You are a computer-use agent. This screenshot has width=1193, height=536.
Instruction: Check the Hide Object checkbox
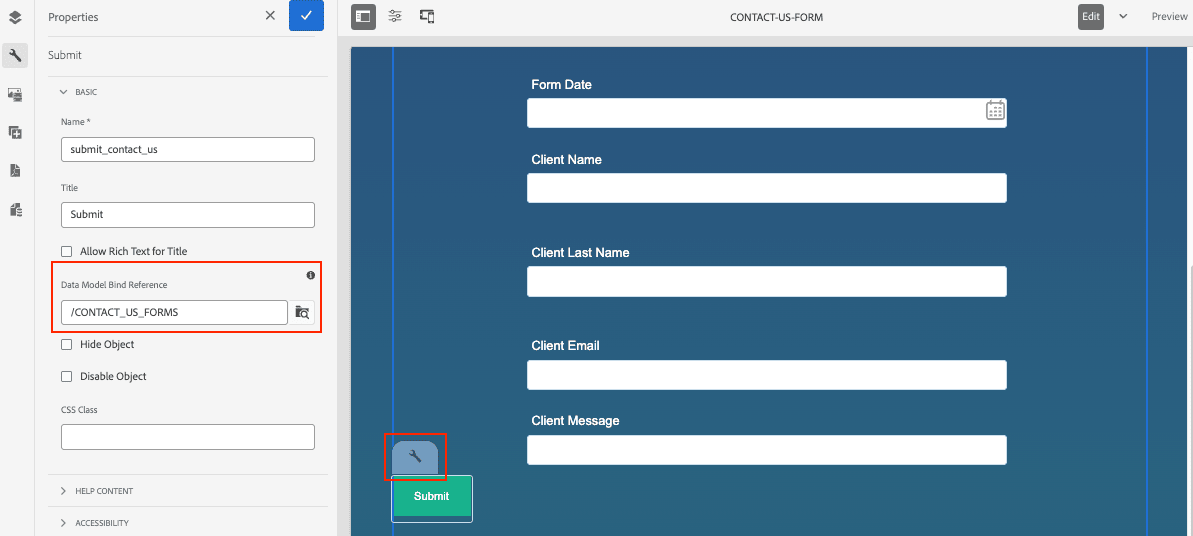(66, 344)
